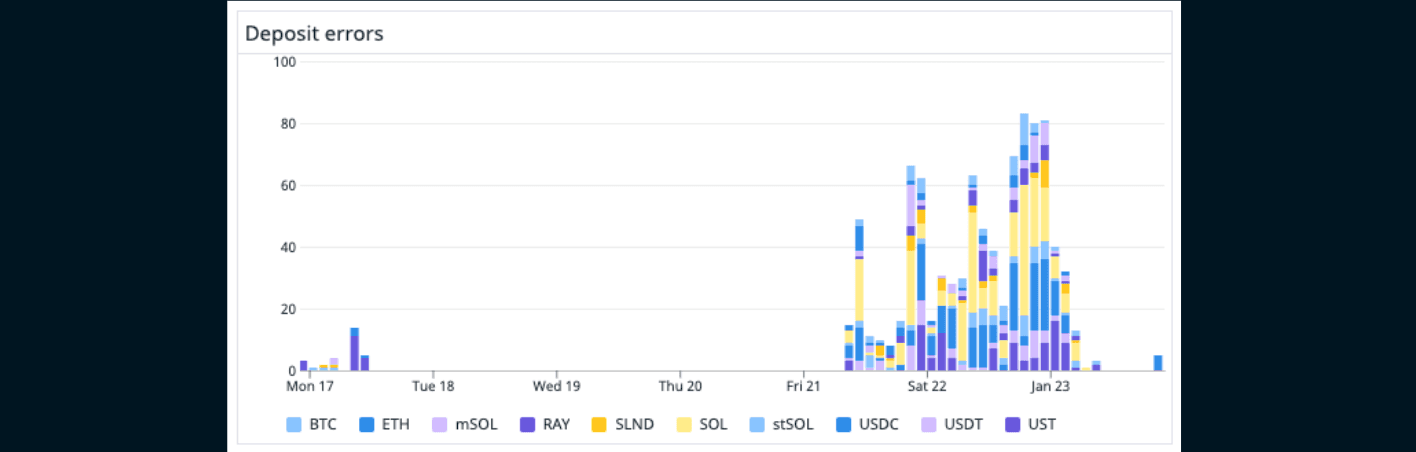The width and height of the screenshot is (1416, 452).
Task: Click the 'Deposit errors' chart title
Action: 314,33
